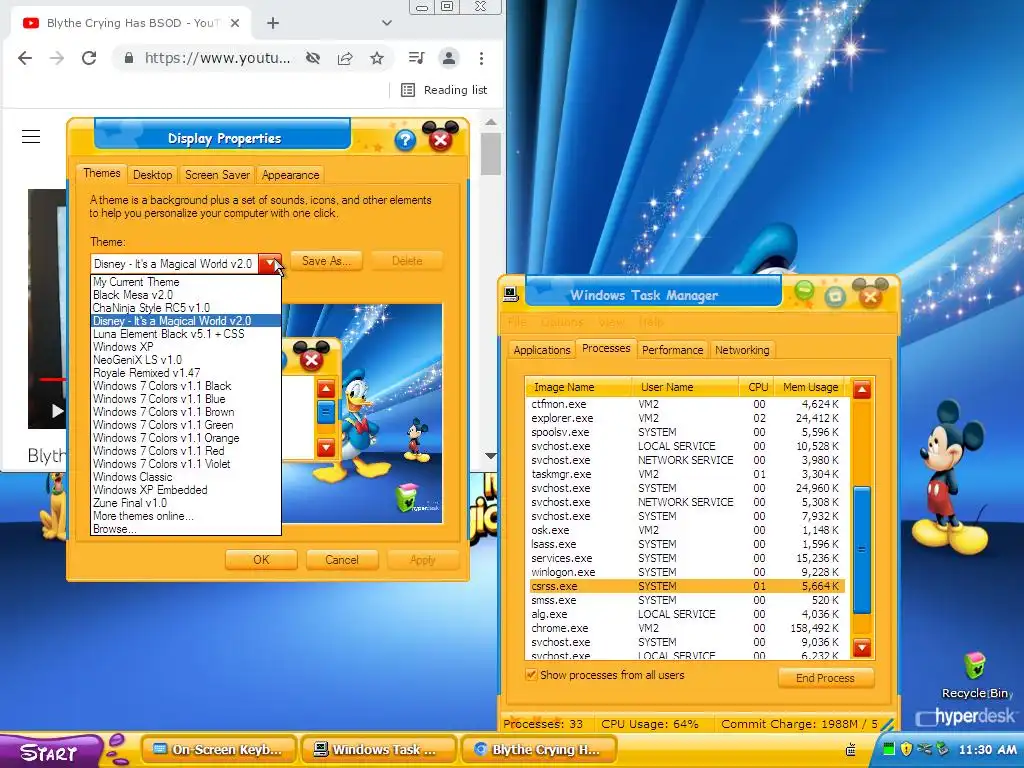Open the Theme dropdown arrow
Viewport: 1024px width, 768px height.
click(270, 264)
